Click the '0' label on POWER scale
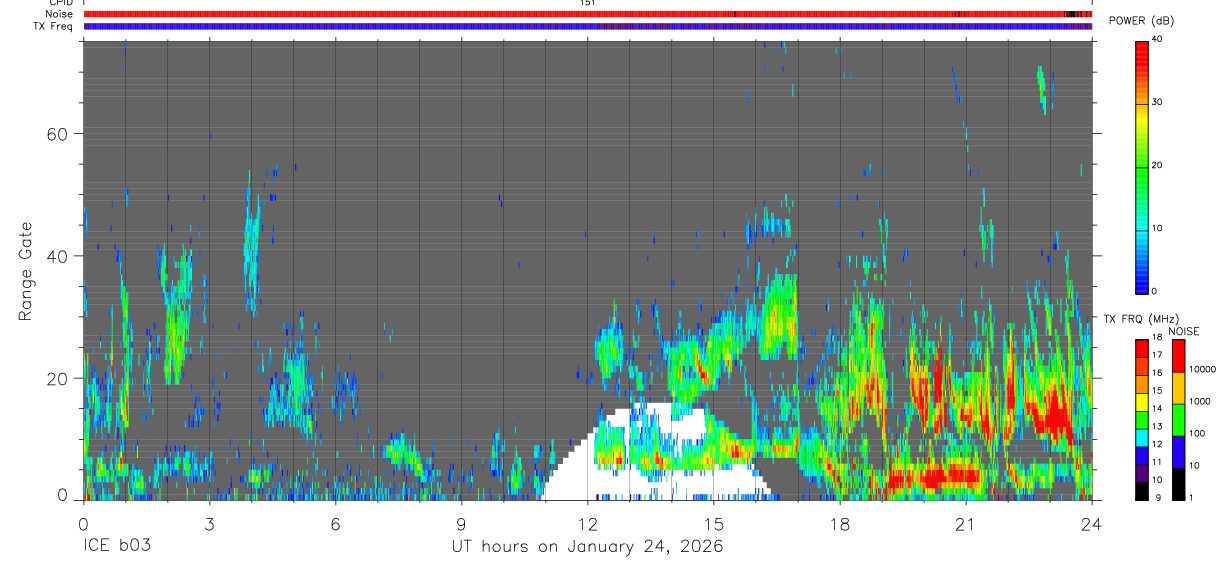 click(1155, 291)
